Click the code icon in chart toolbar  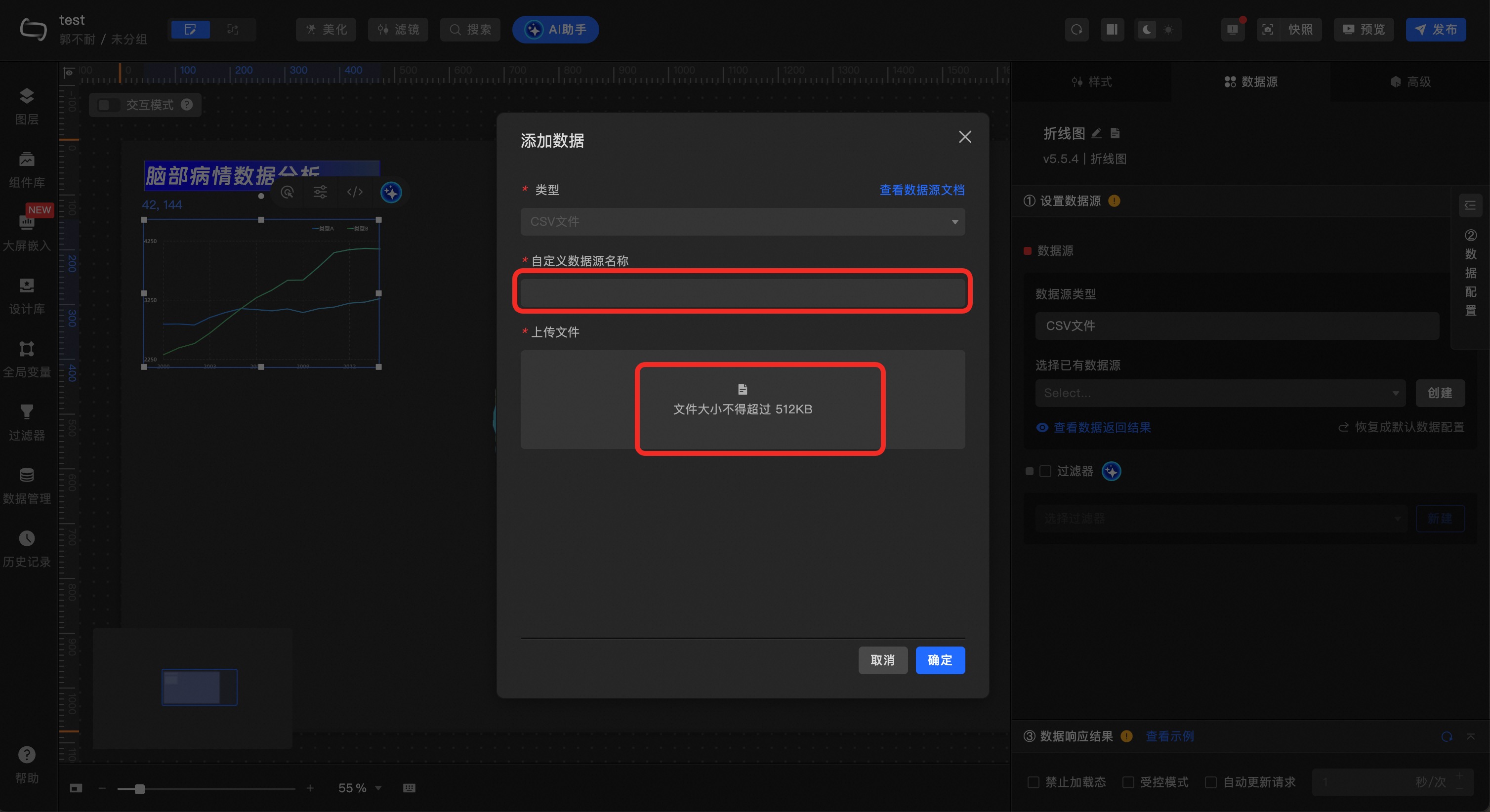355,193
